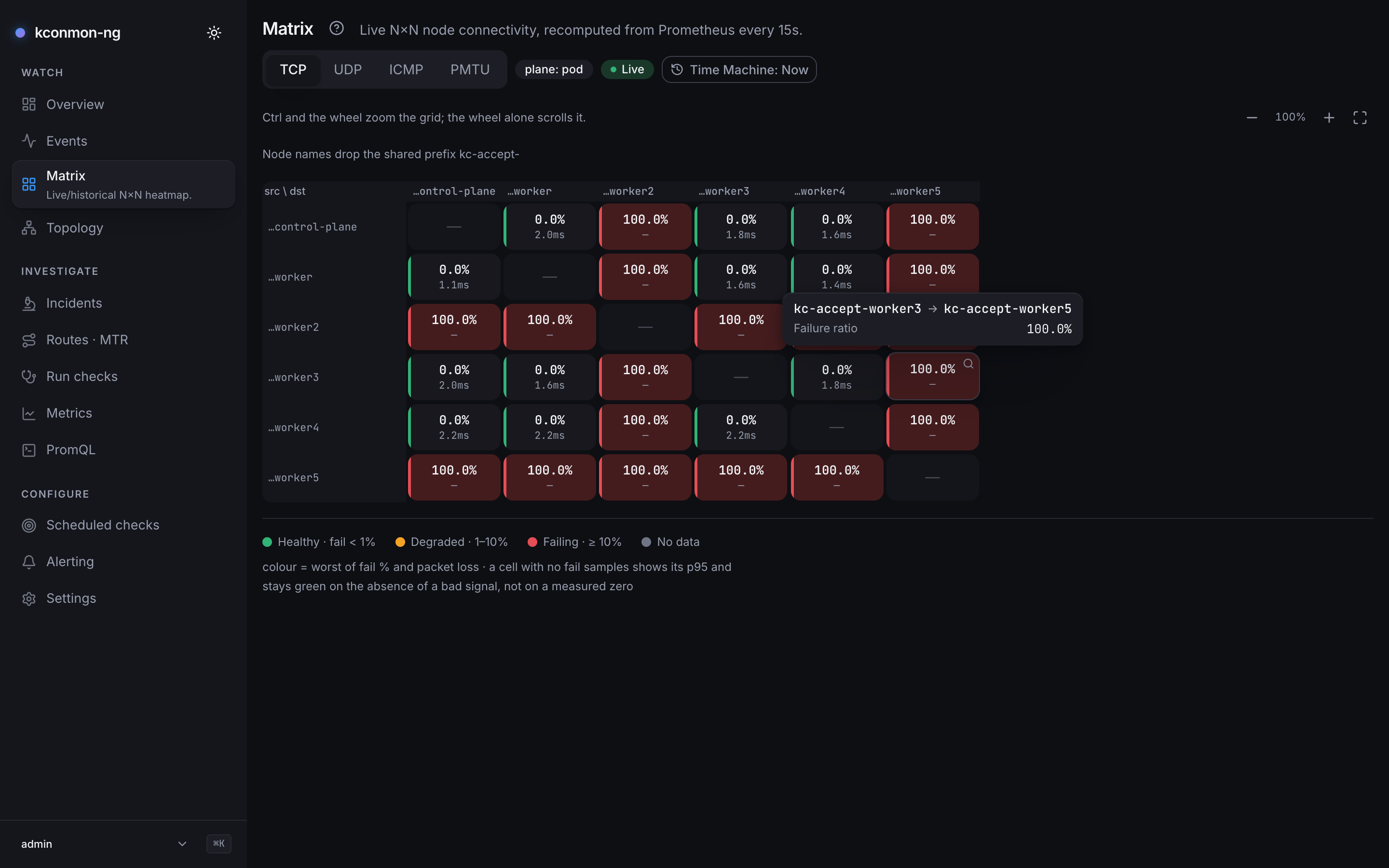Open the Routes · MTR icon
Screen dimensions: 1389x868
coord(29,340)
